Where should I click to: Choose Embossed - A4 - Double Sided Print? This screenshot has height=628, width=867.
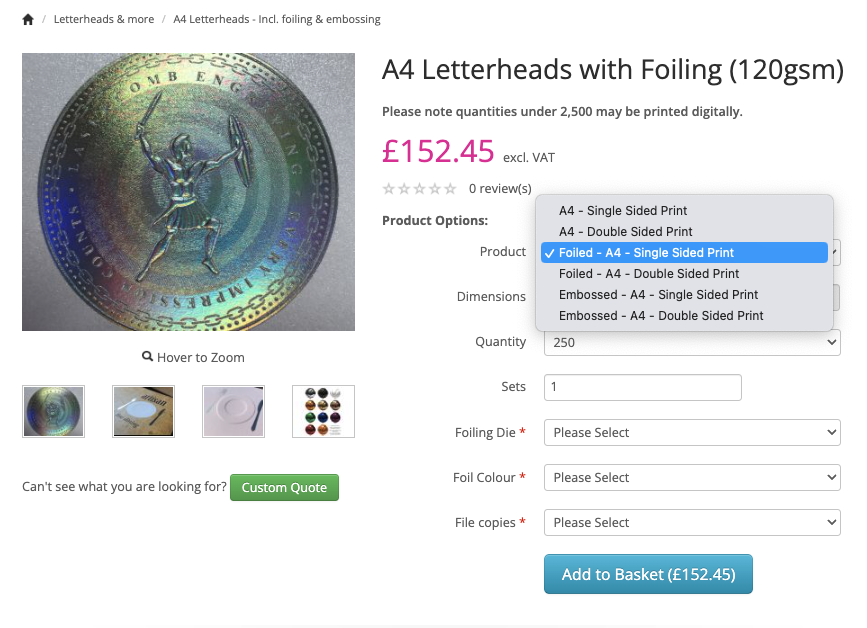point(661,316)
